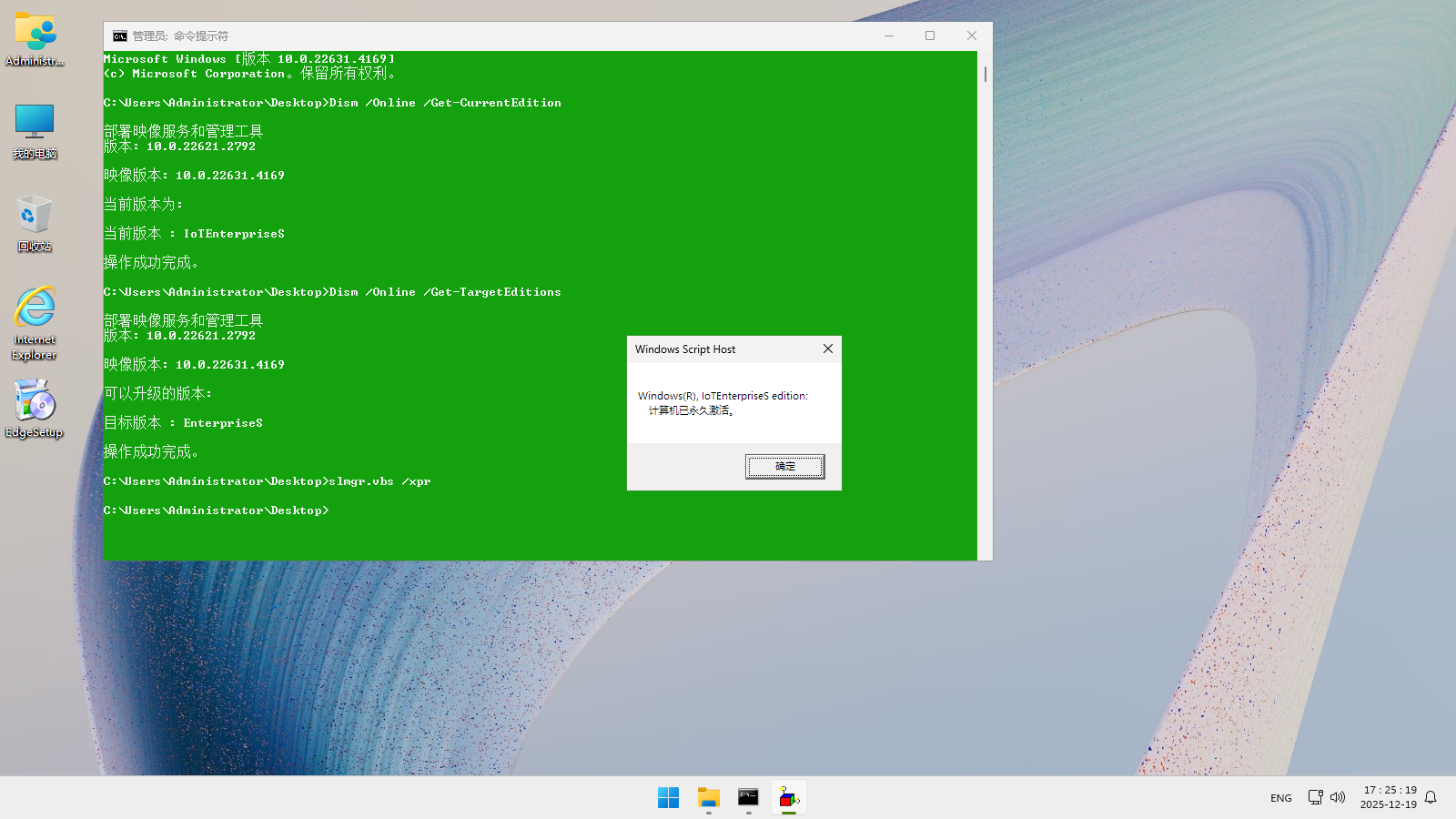Click the text 'IoTEnterpriseS' after 当前版本
Image resolution: width=1456 pixels, height=819 pixels.
234,234
